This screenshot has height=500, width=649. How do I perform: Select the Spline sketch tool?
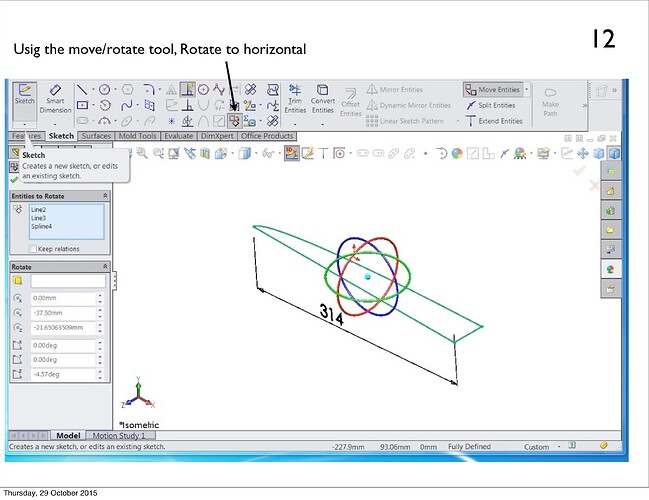coord(126,105)
